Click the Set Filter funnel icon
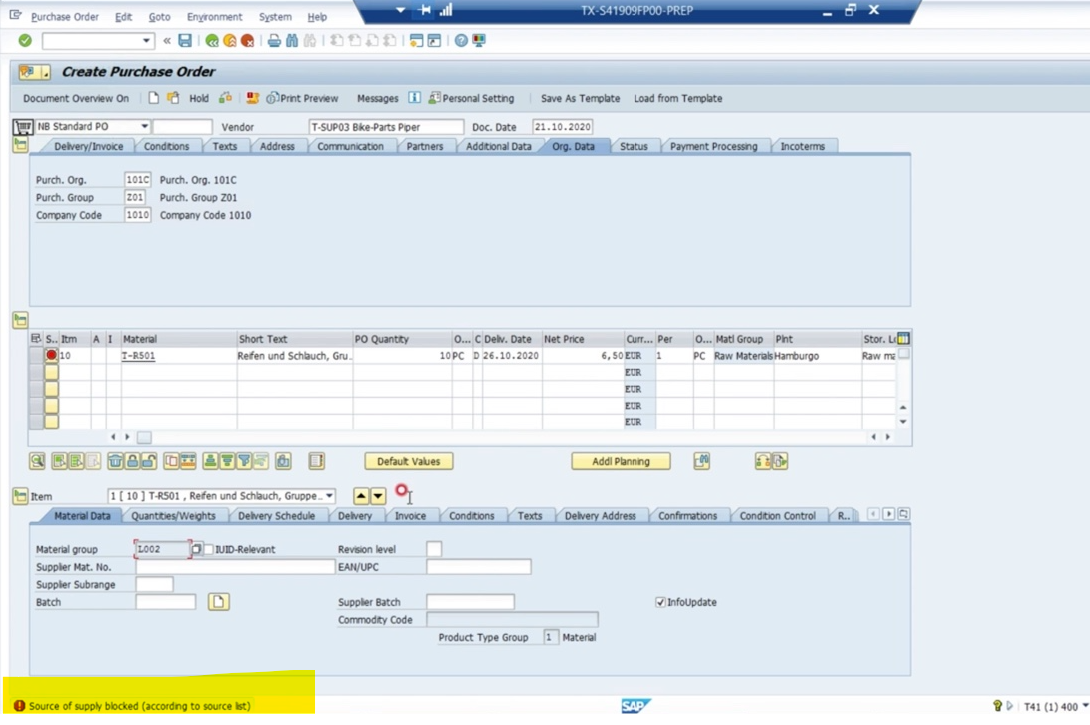This screenshot has height=725, width=1090. point(244,461)
